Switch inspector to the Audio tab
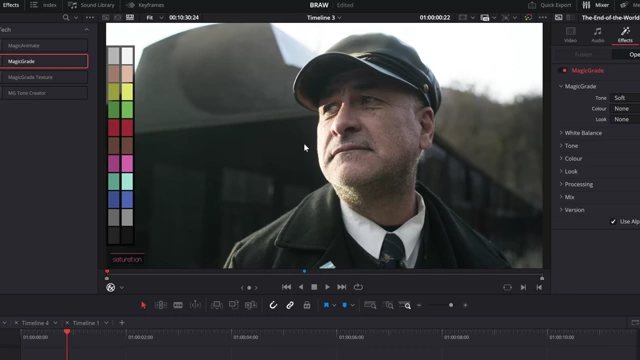Viewport: 640px width, 360px height. click(598, 35)
